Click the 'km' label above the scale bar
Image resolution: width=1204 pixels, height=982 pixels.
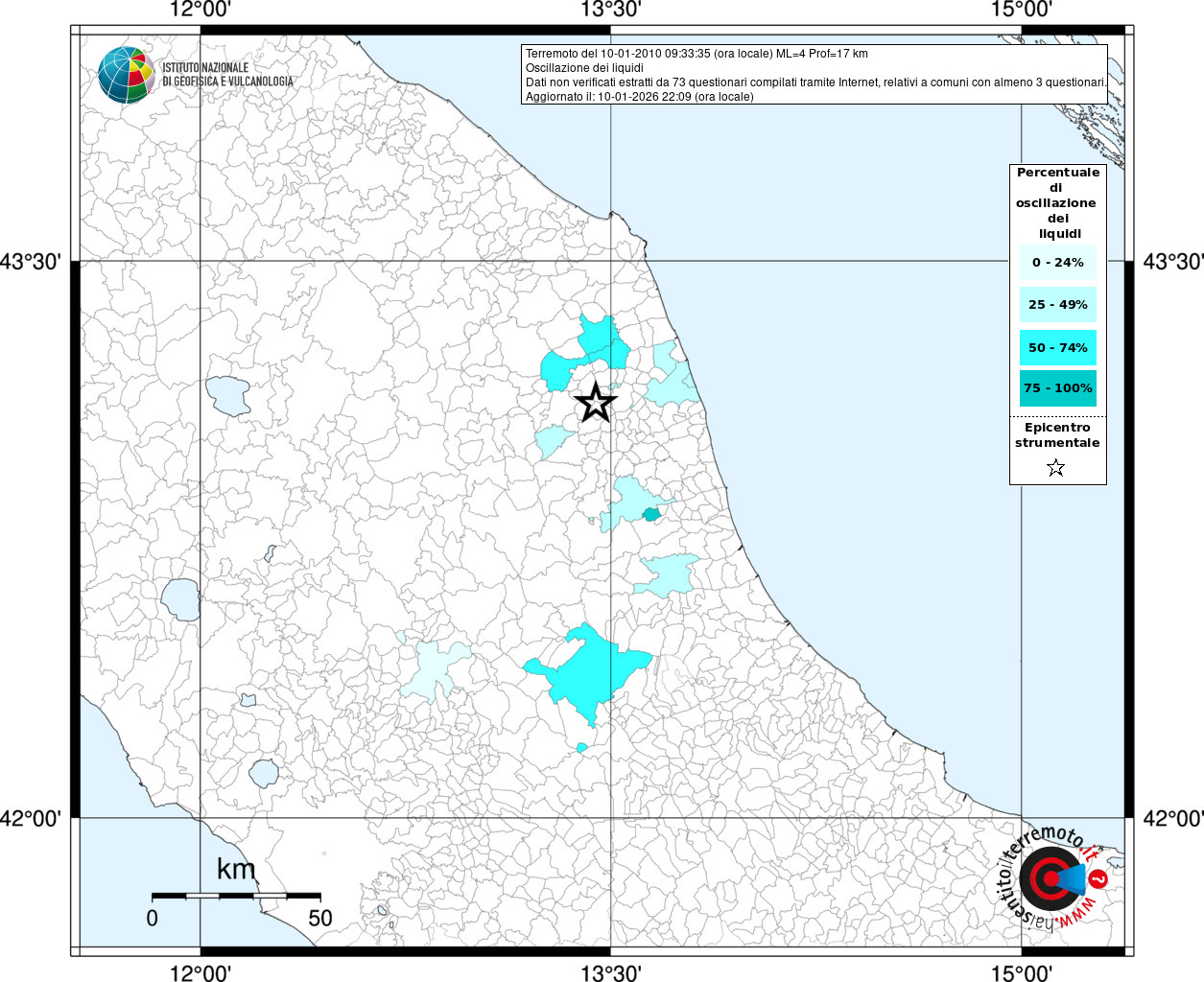pos(236,869)
